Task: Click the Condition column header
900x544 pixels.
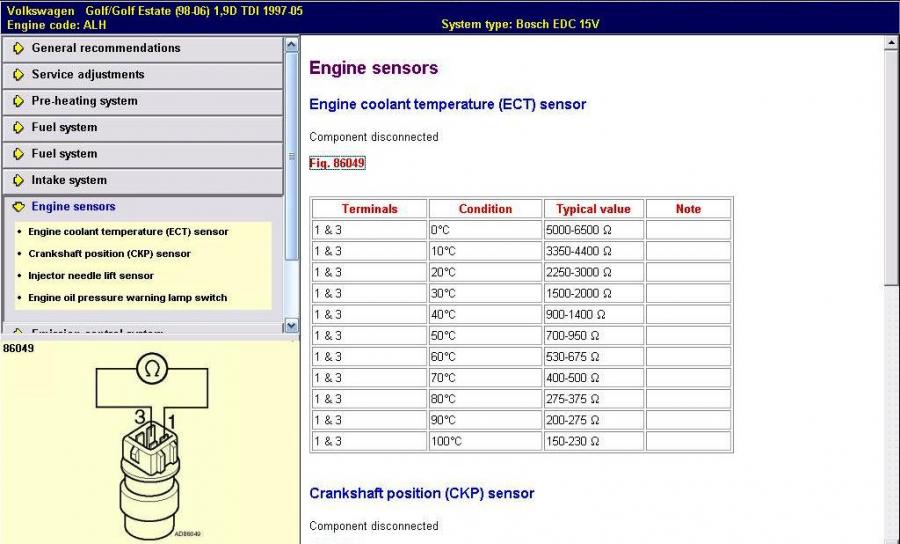Action: click(485, 209)
